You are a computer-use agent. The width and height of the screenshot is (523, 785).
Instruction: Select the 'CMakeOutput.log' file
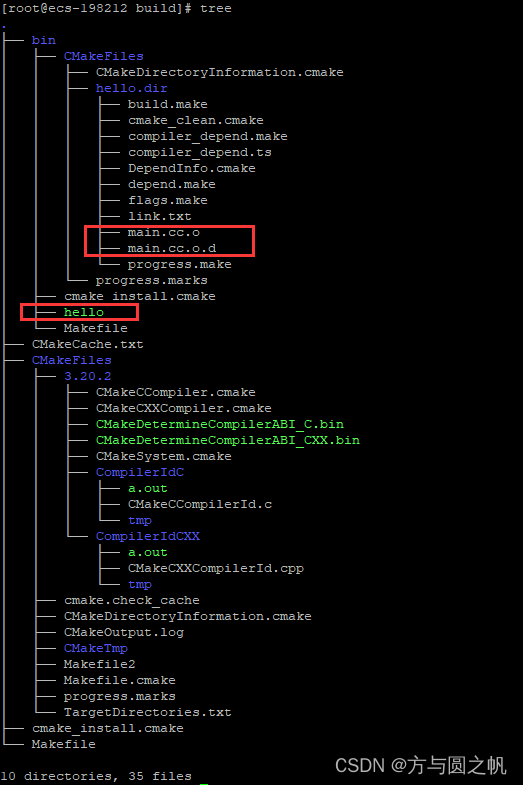124,633
